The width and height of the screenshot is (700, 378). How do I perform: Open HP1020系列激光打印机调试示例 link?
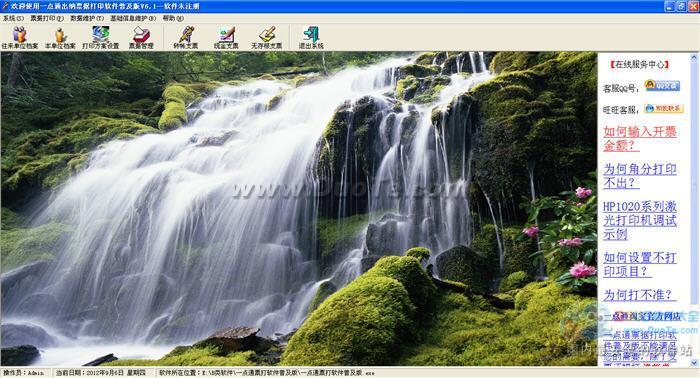640,220
